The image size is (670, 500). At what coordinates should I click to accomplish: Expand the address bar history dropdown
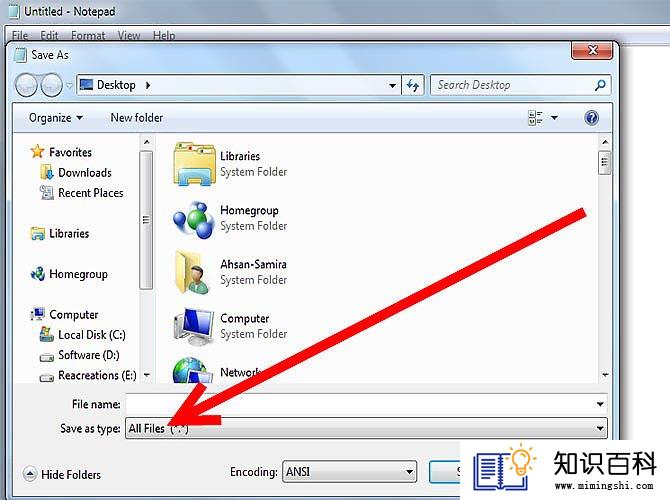392,85
